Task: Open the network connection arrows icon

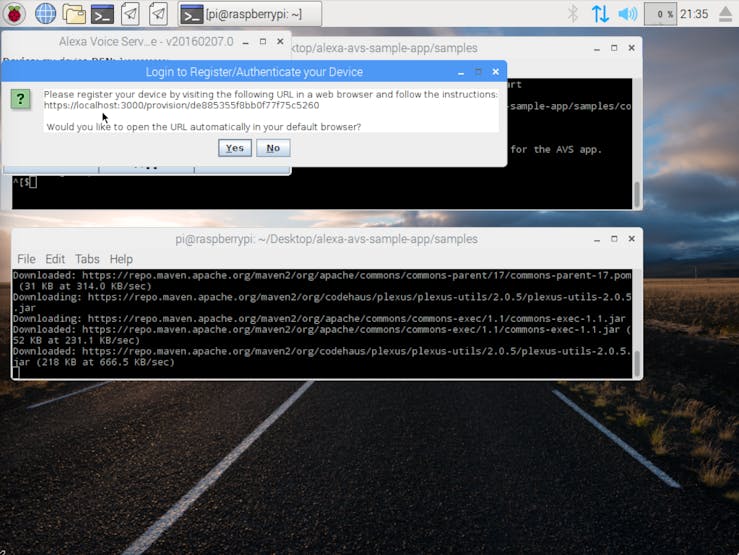Action: coord(600,14)
